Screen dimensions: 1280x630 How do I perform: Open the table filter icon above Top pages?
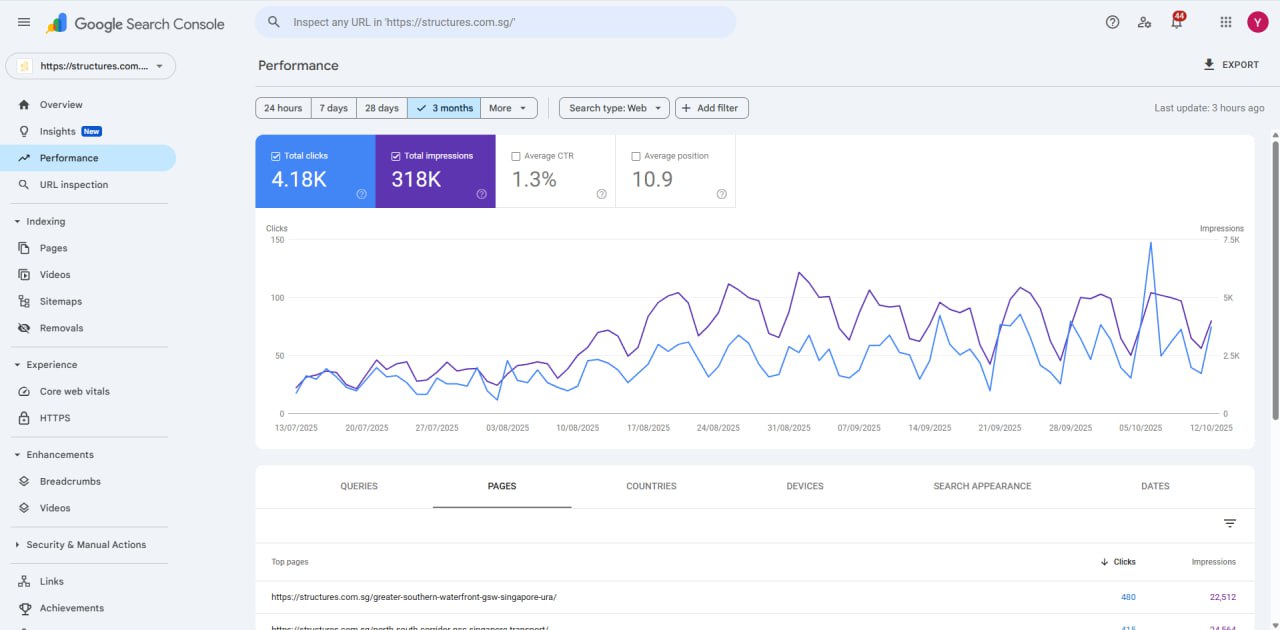1229,523
